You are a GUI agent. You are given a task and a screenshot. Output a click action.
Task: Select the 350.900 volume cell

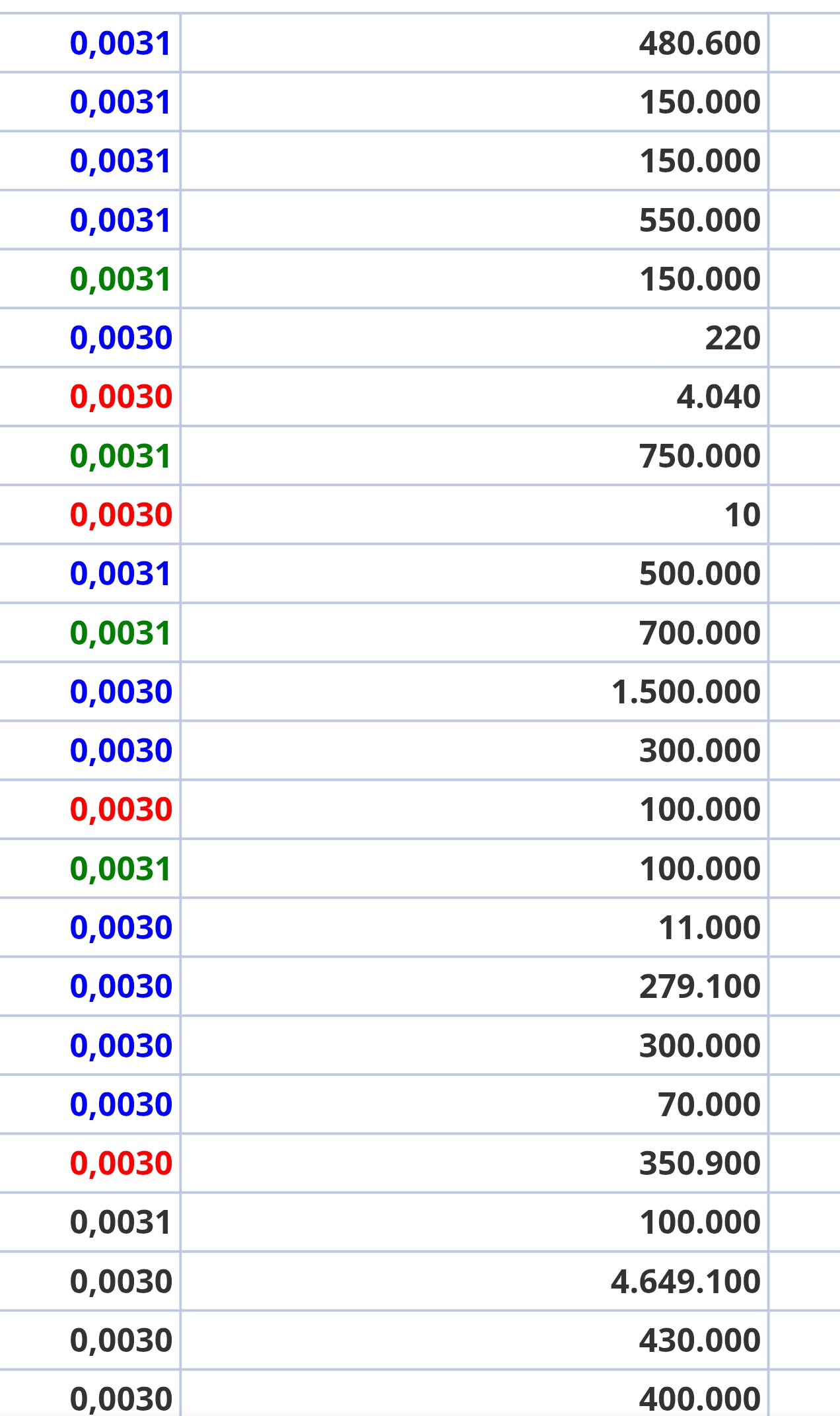(474, 1163)
